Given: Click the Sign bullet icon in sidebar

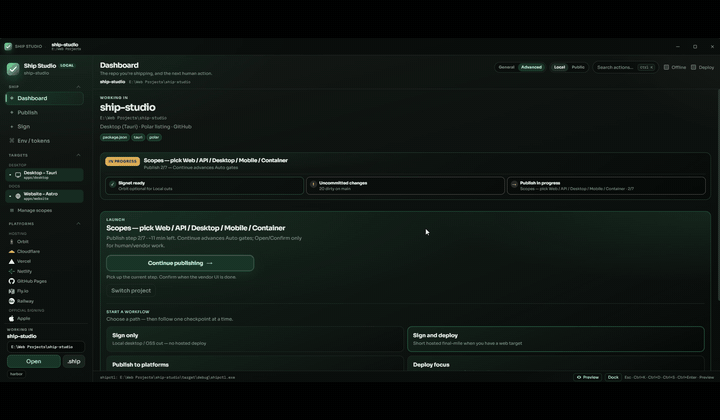Looking at the screenshot, I should click(11, 126).
